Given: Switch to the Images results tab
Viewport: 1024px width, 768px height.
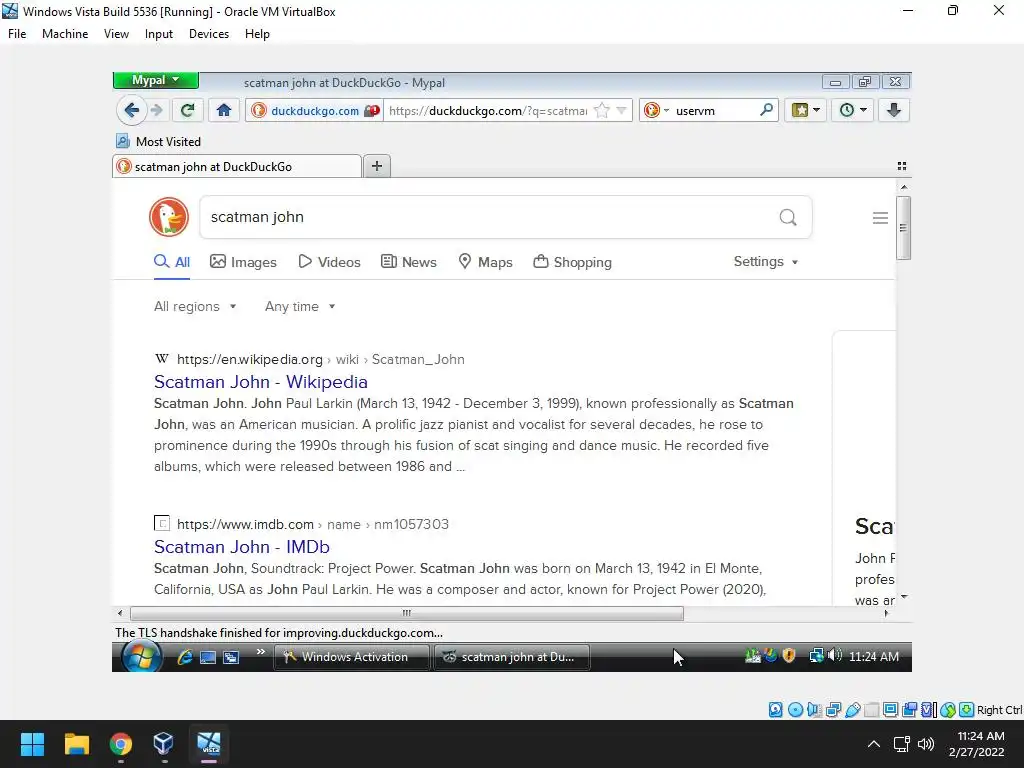Looking at the screenshot, I should 243,262.
